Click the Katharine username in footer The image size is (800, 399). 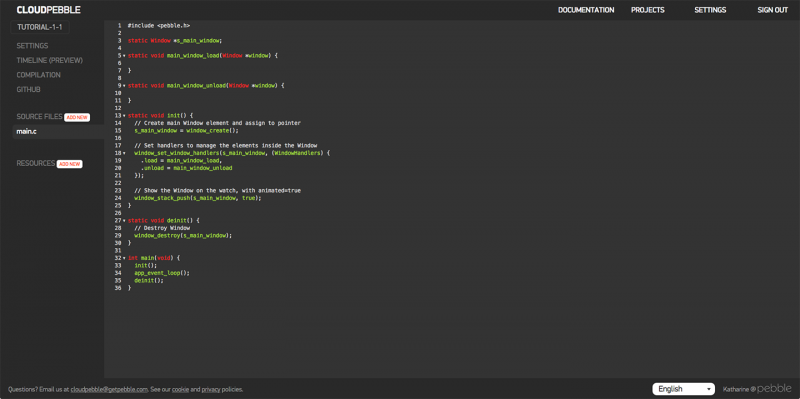coord(736,389)
